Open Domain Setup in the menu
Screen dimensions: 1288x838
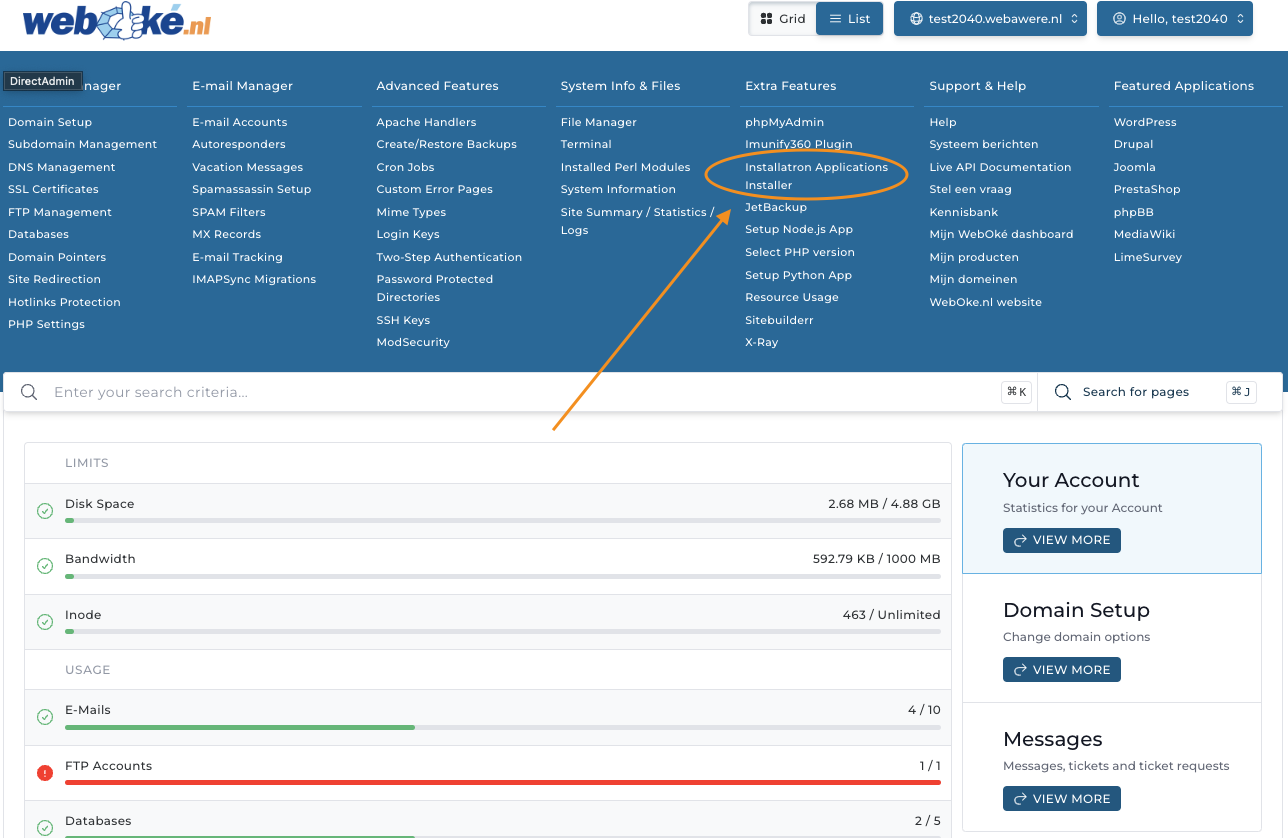click(x=50, y=122)
